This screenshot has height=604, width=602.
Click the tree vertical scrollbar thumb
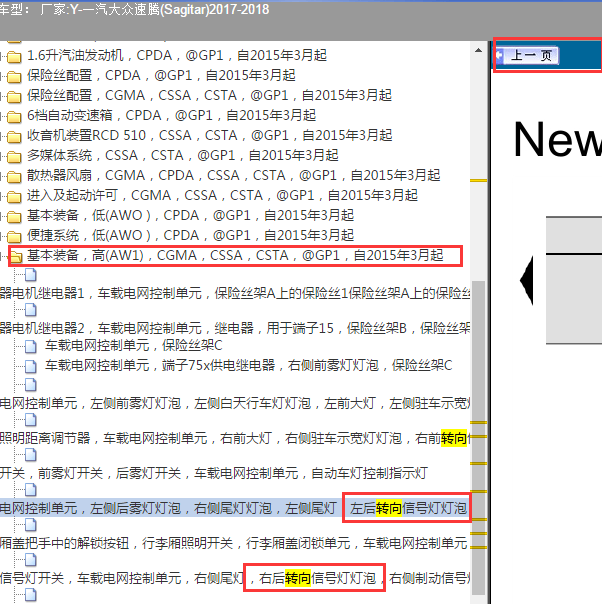click(x=478, y=438)
